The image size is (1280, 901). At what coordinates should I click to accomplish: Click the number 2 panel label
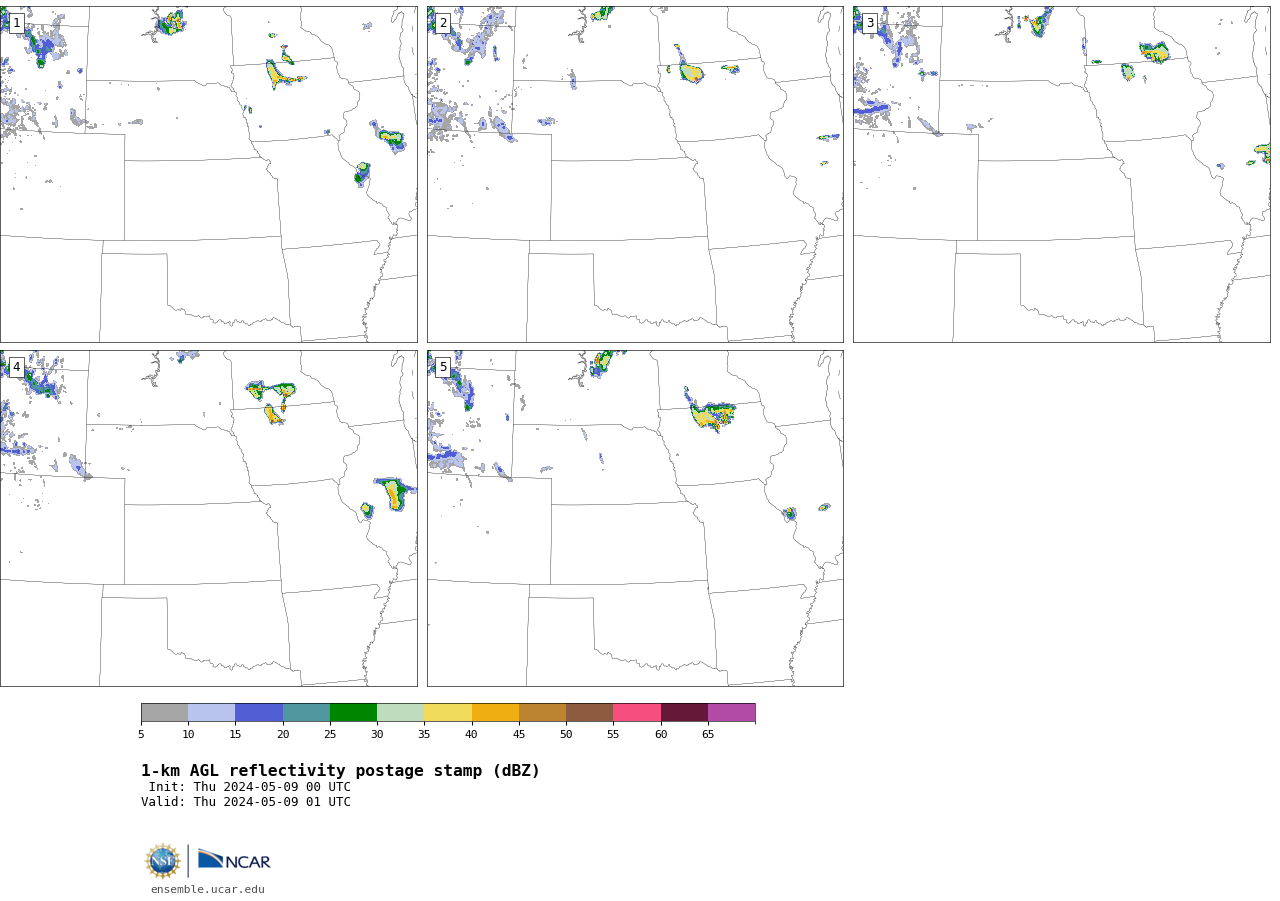[443, 23]
